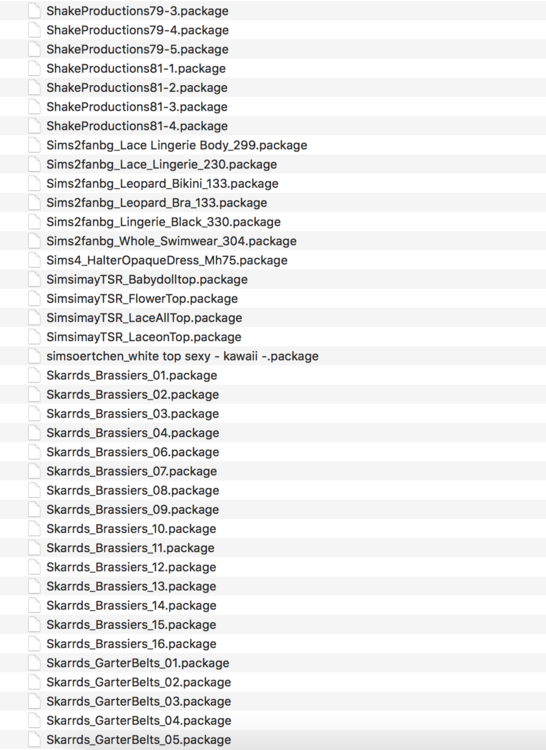Select ShakeProductions81-2.package in list
Viewport: 546px width, 750px height.
tap(273, 88)
